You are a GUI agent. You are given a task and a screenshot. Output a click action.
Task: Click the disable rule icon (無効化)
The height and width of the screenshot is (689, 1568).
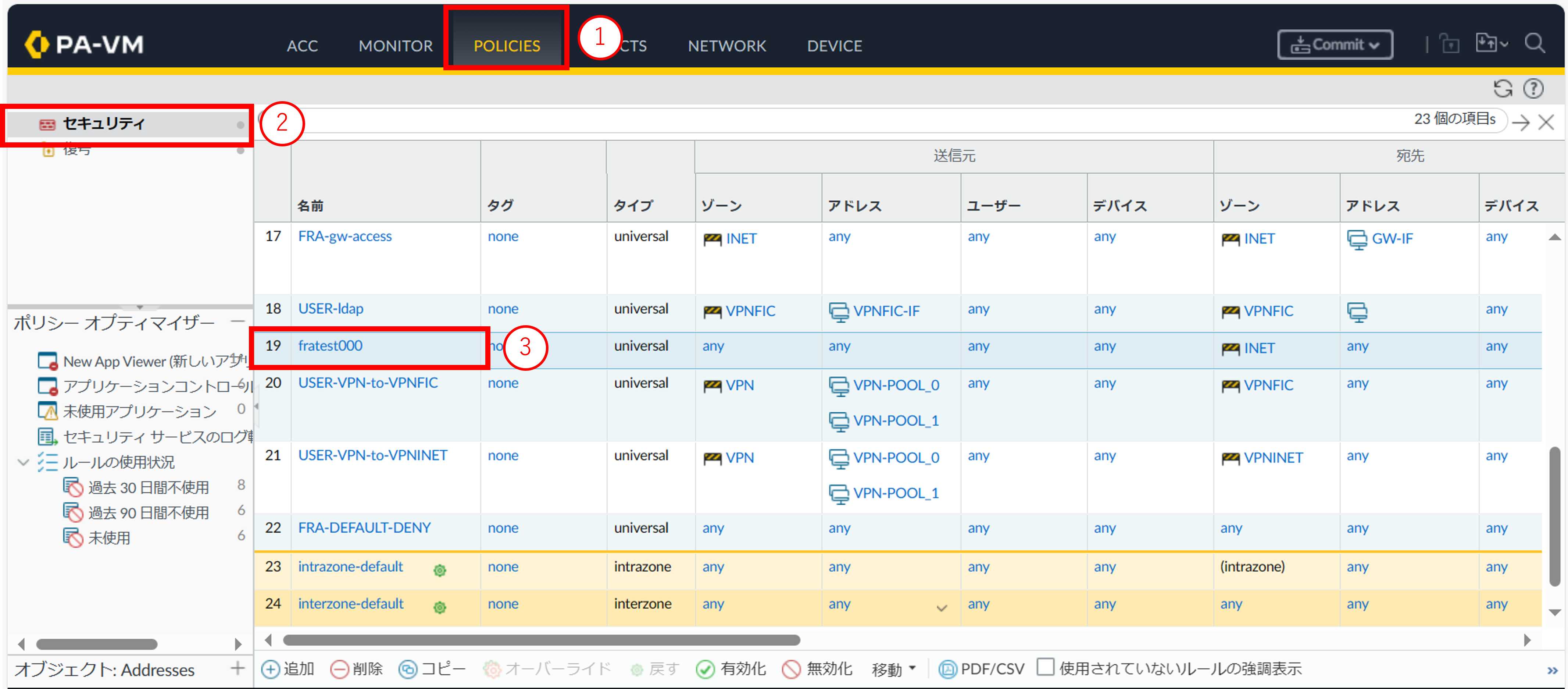[x=791, y=669]
